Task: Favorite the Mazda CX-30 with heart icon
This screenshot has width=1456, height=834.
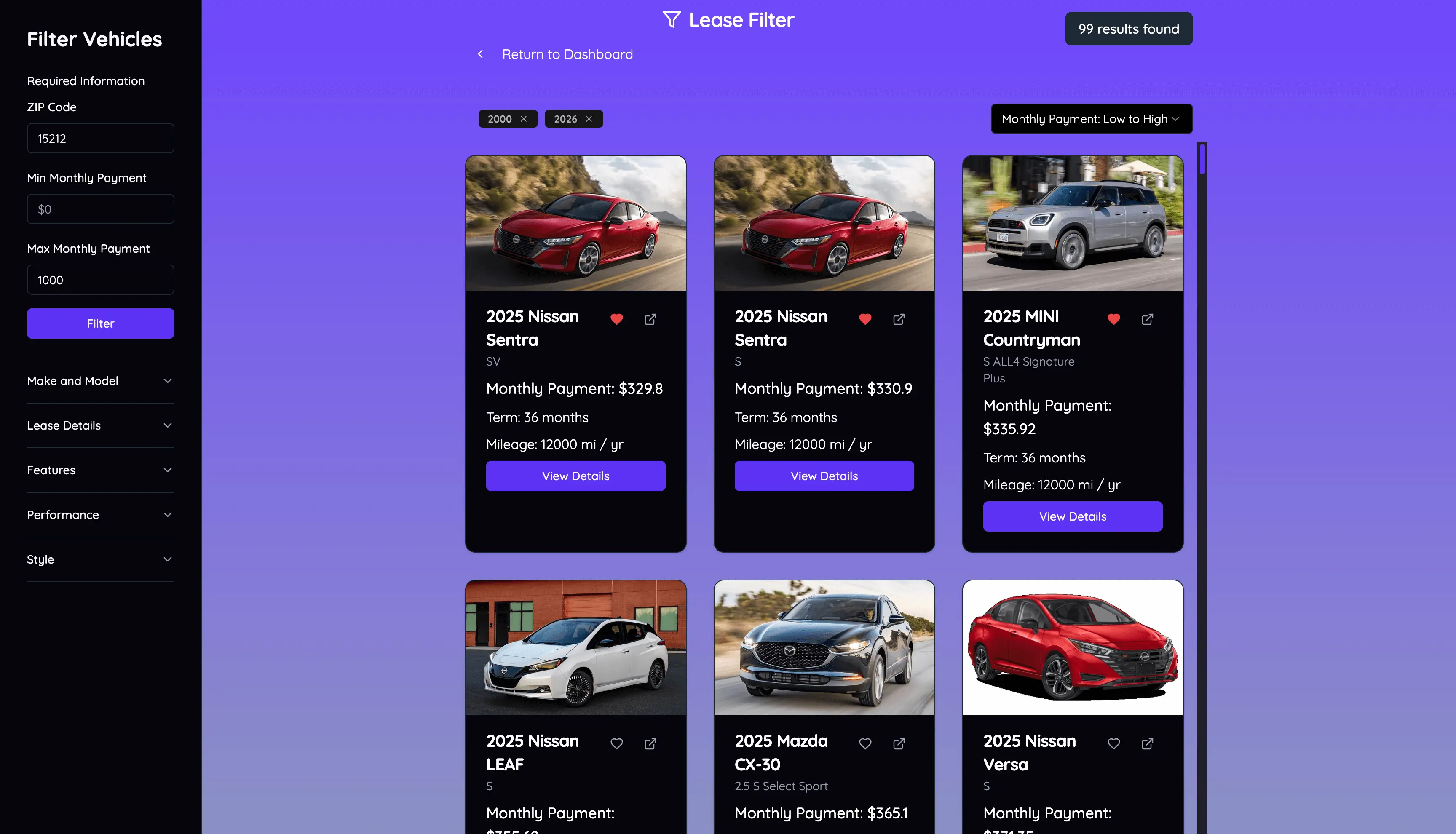Action: (x=865, y=743)
